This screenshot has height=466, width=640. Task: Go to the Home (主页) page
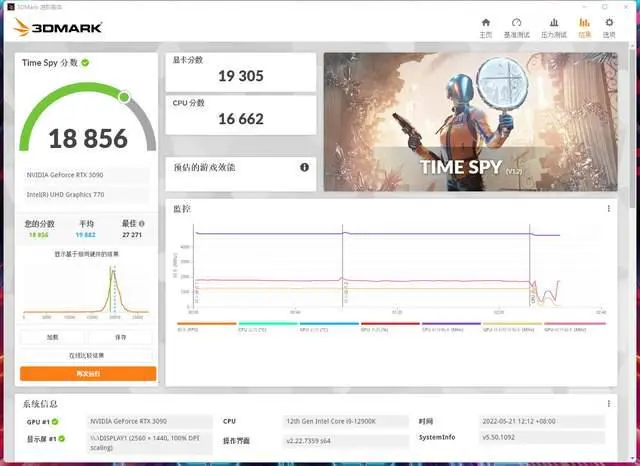485,28
